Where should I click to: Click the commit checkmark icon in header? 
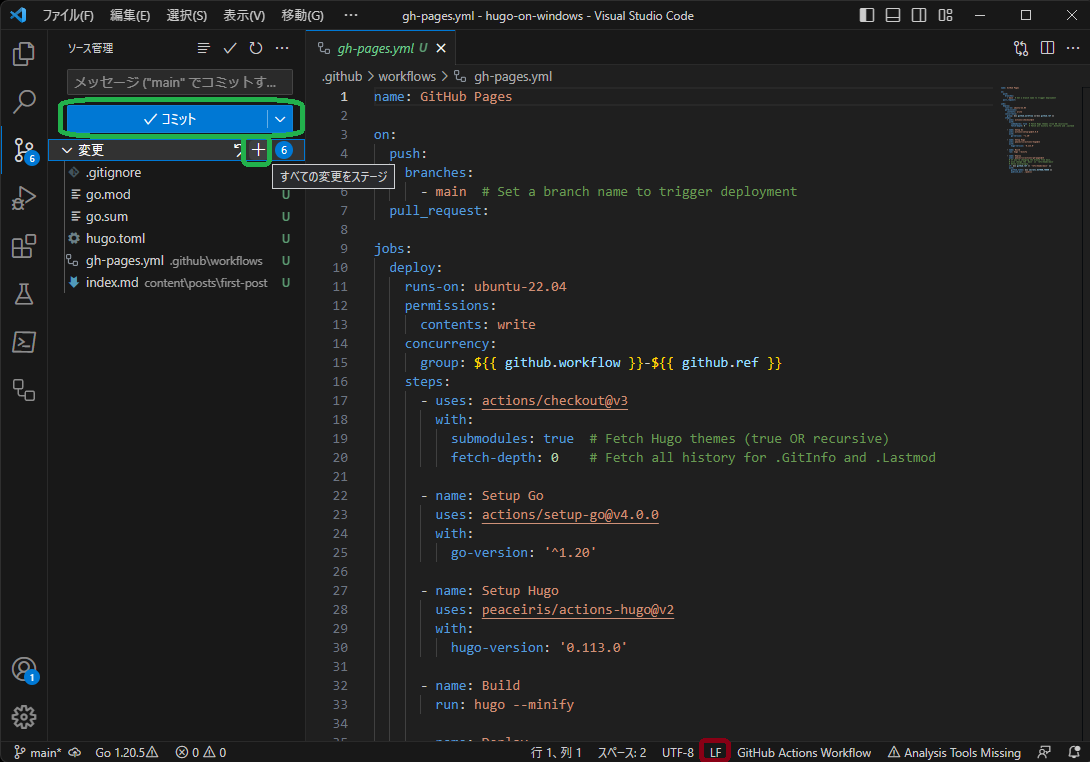pyautogui.click(x=229, y=48)
